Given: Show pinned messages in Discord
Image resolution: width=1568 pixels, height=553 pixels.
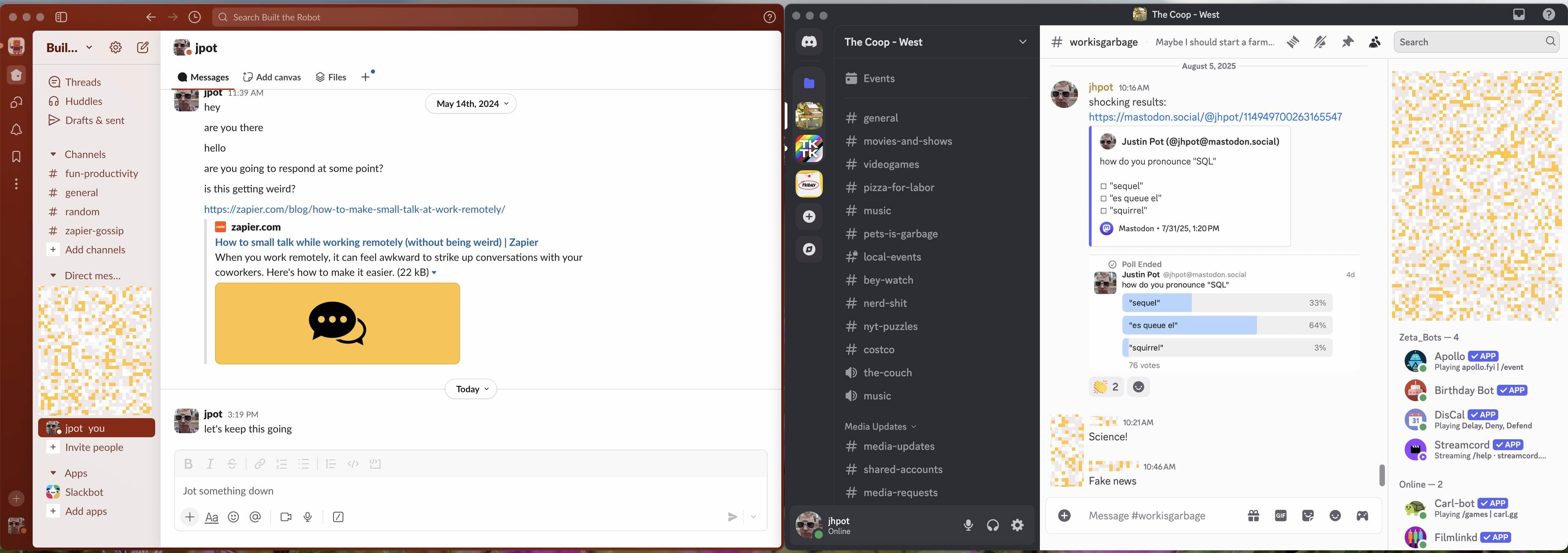Looking at the screenshot, I should tap(1347, 42).
